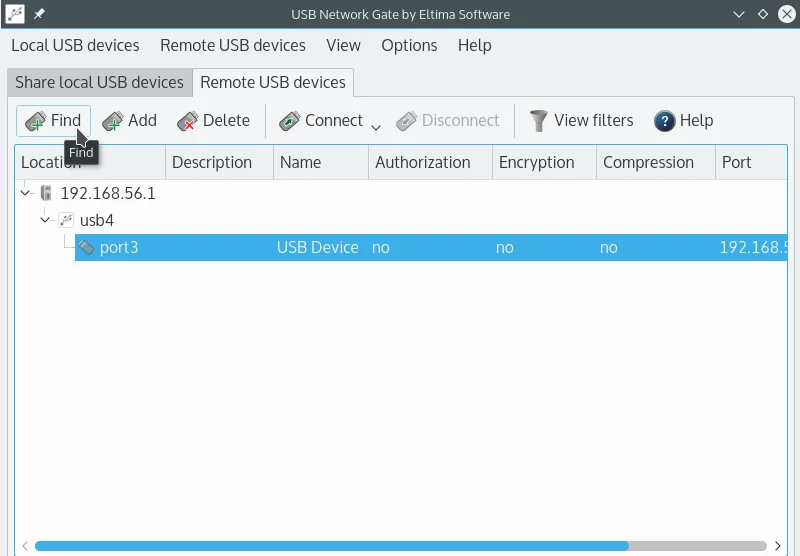The image size is (800, 556).
Task: Click the Delete toolbar button
Action: pos(214,121)
